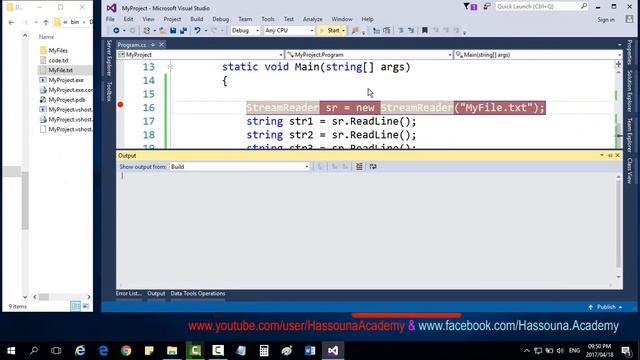The width and height of the screenshot is (640, 360).
Task: Click the Save All toolbar icon
Action: pyautogui.click(x=183, y=31)
